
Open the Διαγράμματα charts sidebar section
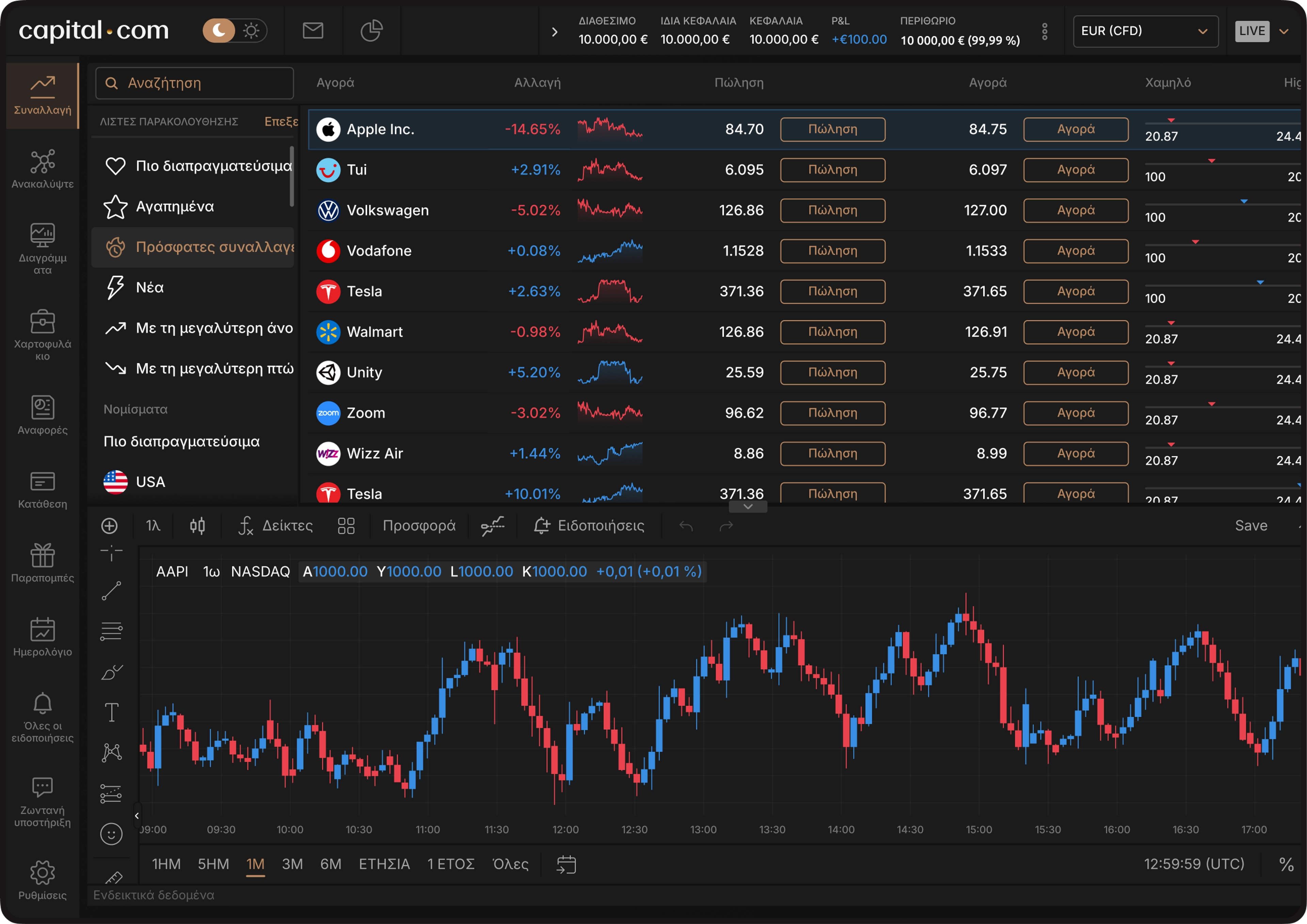click(x=43, y=249)
